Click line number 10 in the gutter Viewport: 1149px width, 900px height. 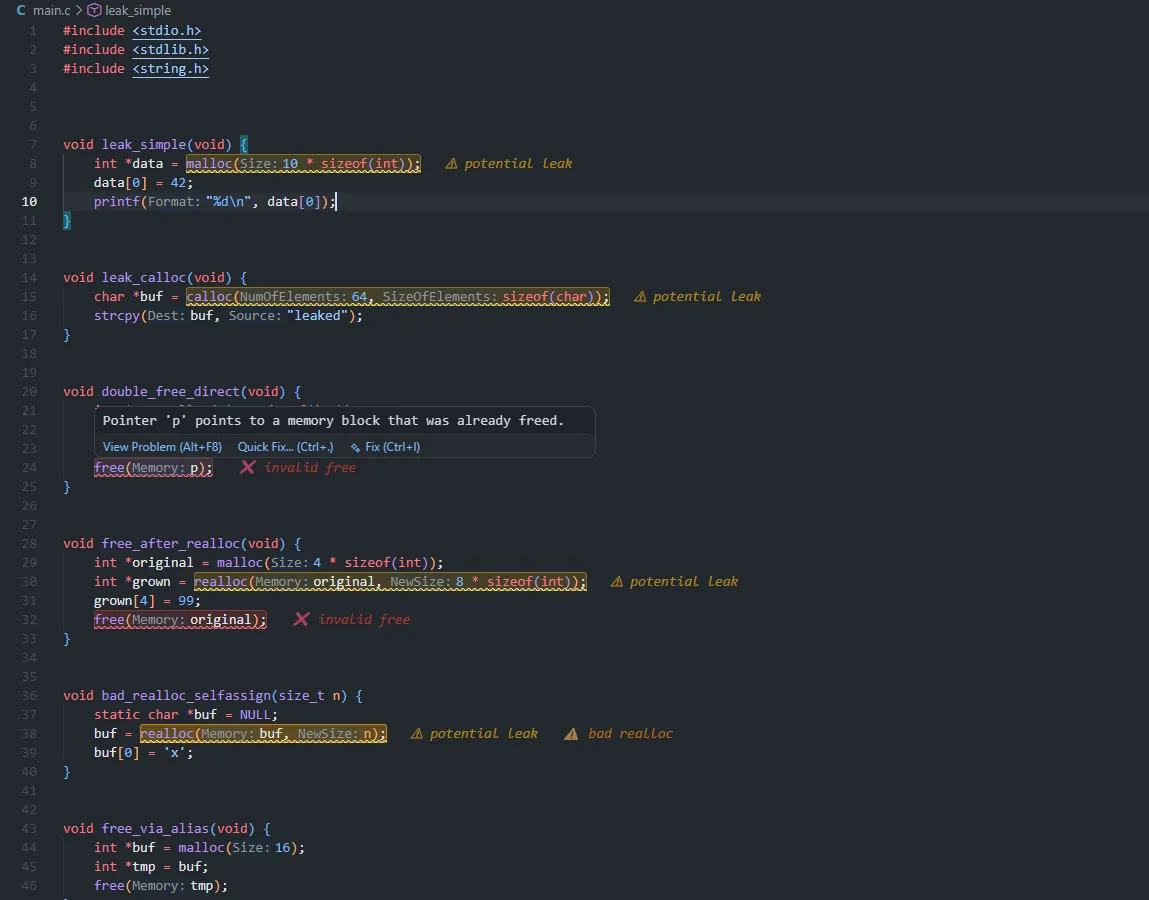[x=29, y=202]
